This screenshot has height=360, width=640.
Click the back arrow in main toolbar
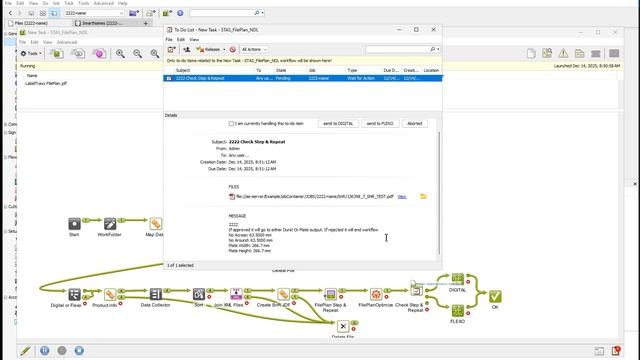point(11,13)
